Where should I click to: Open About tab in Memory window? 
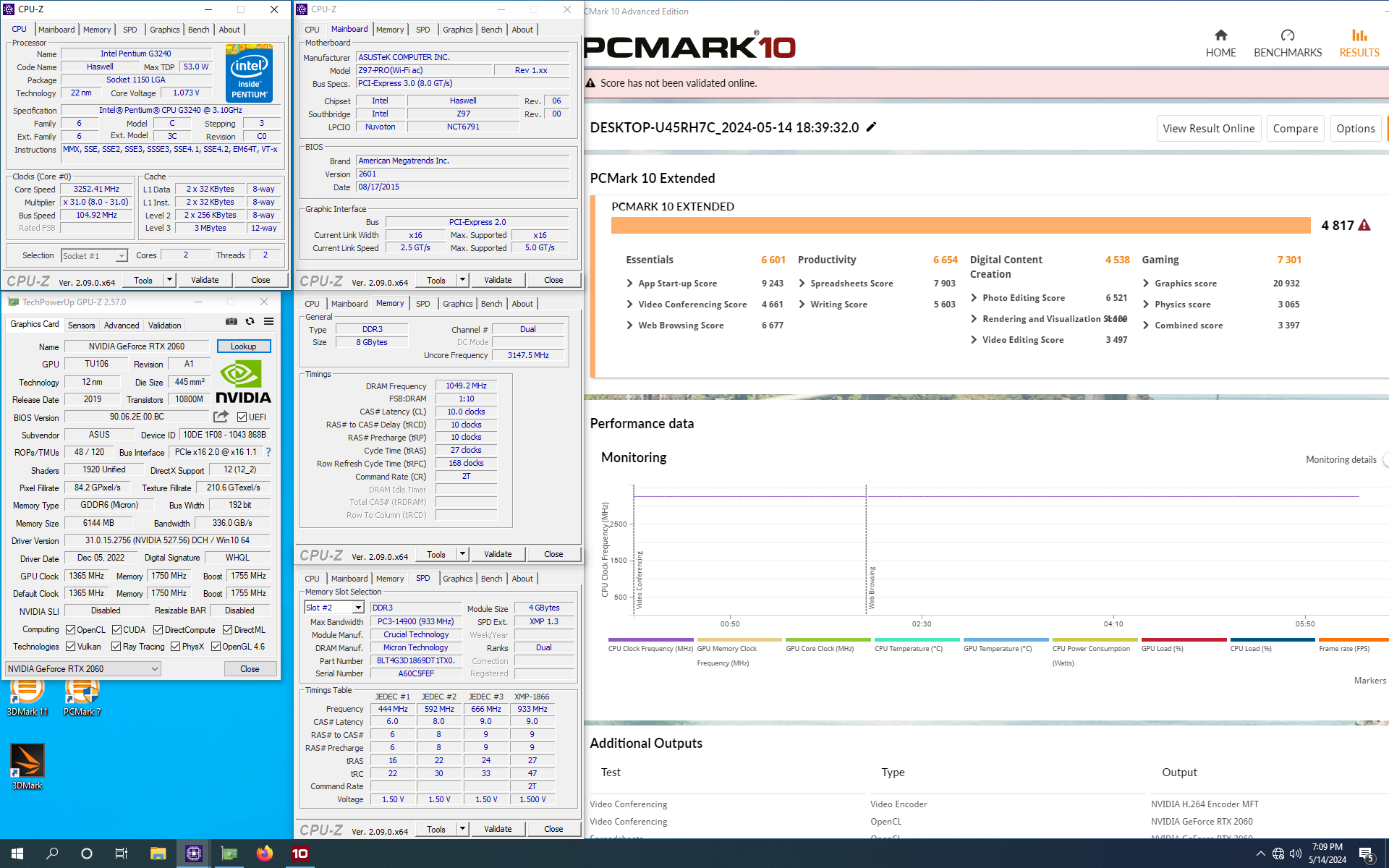(522, 304)
